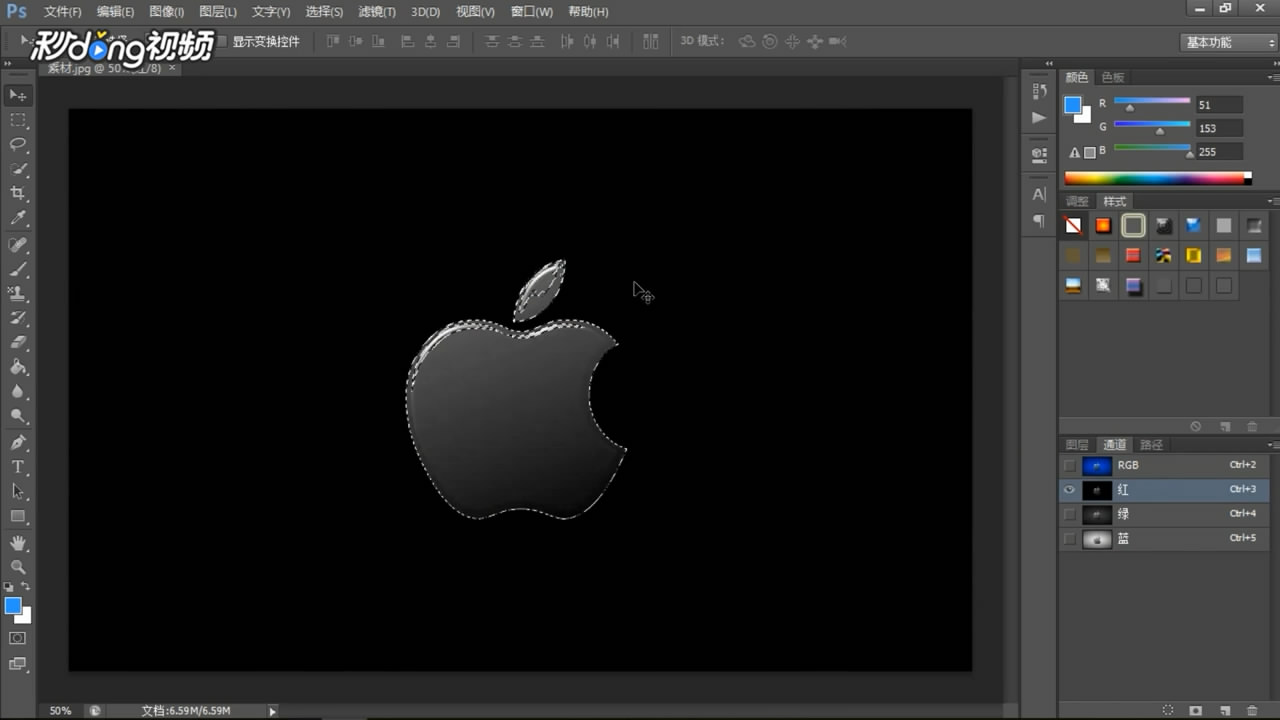Select the Crop tool
This screenshot has width=1280, height=720.
pos(18,193)
